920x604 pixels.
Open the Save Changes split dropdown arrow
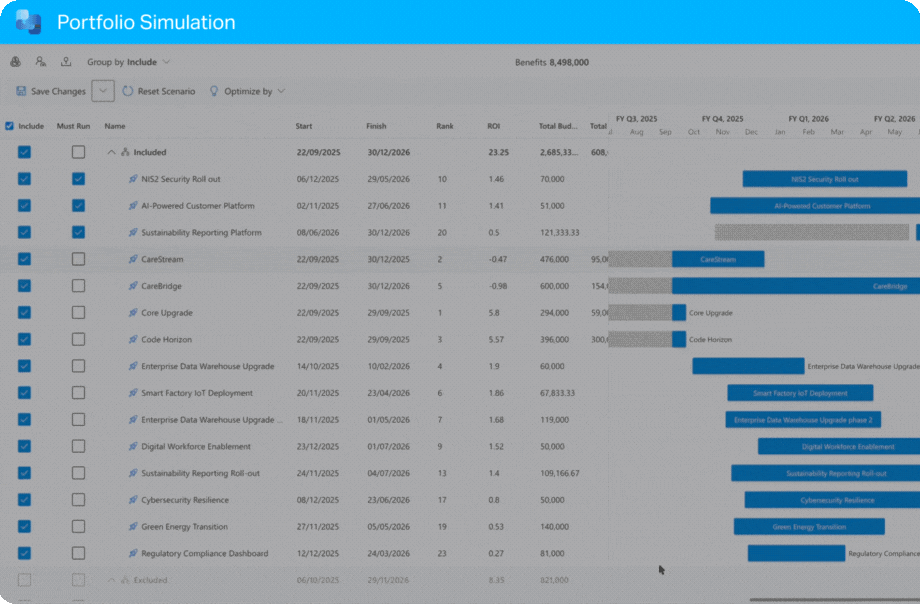[x=103, y=91]
